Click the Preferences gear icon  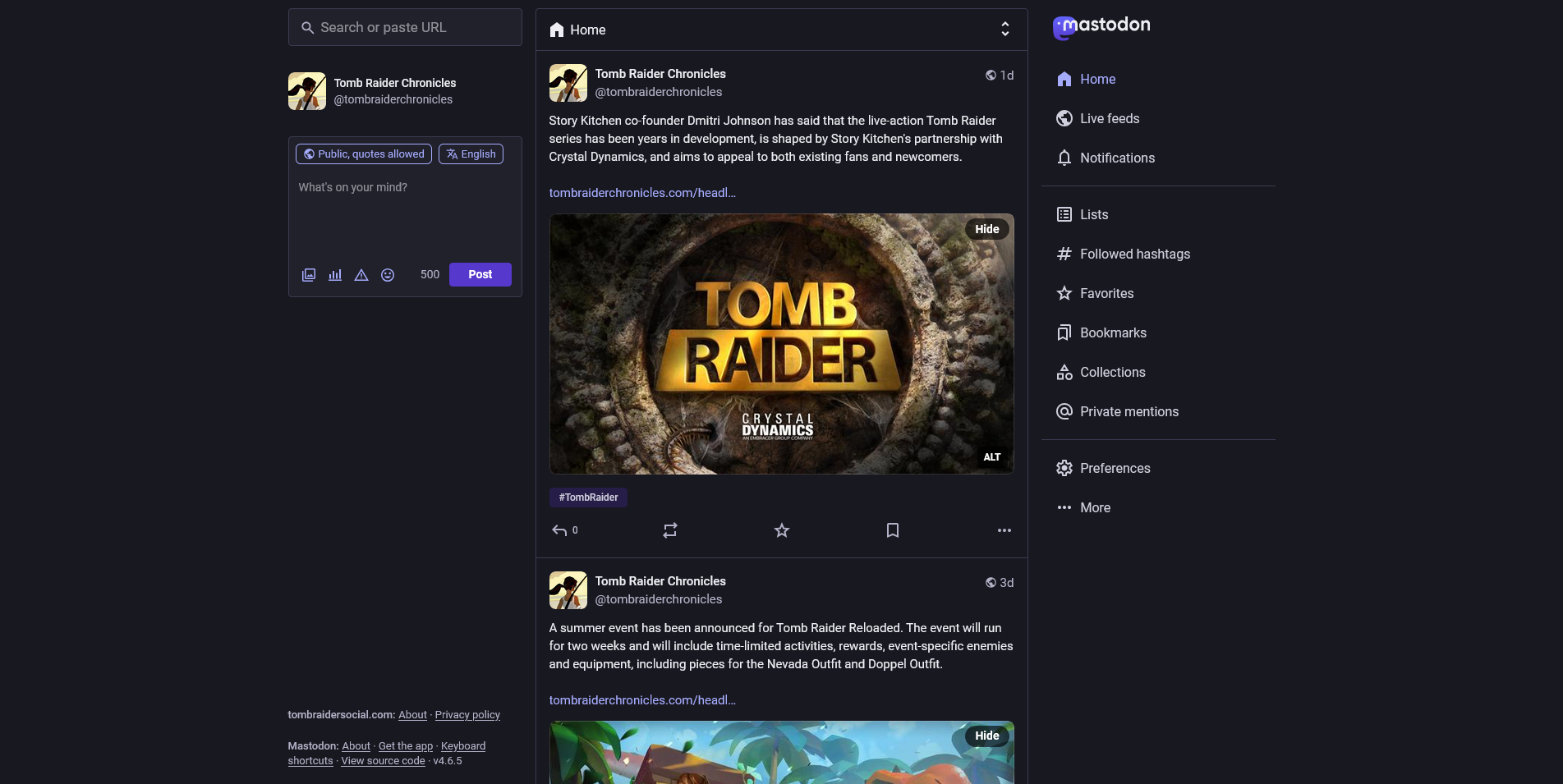[x=1064, y=468]
